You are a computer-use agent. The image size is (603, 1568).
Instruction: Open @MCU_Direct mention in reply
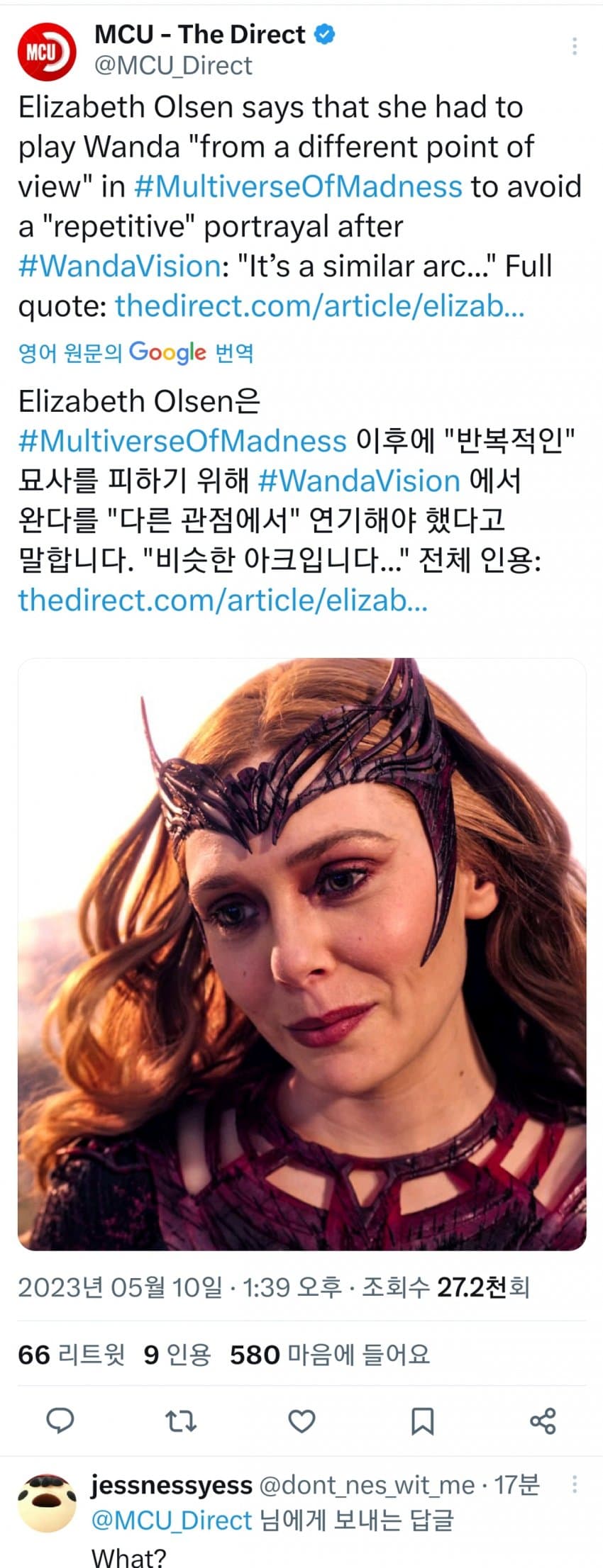(172, 1521)
